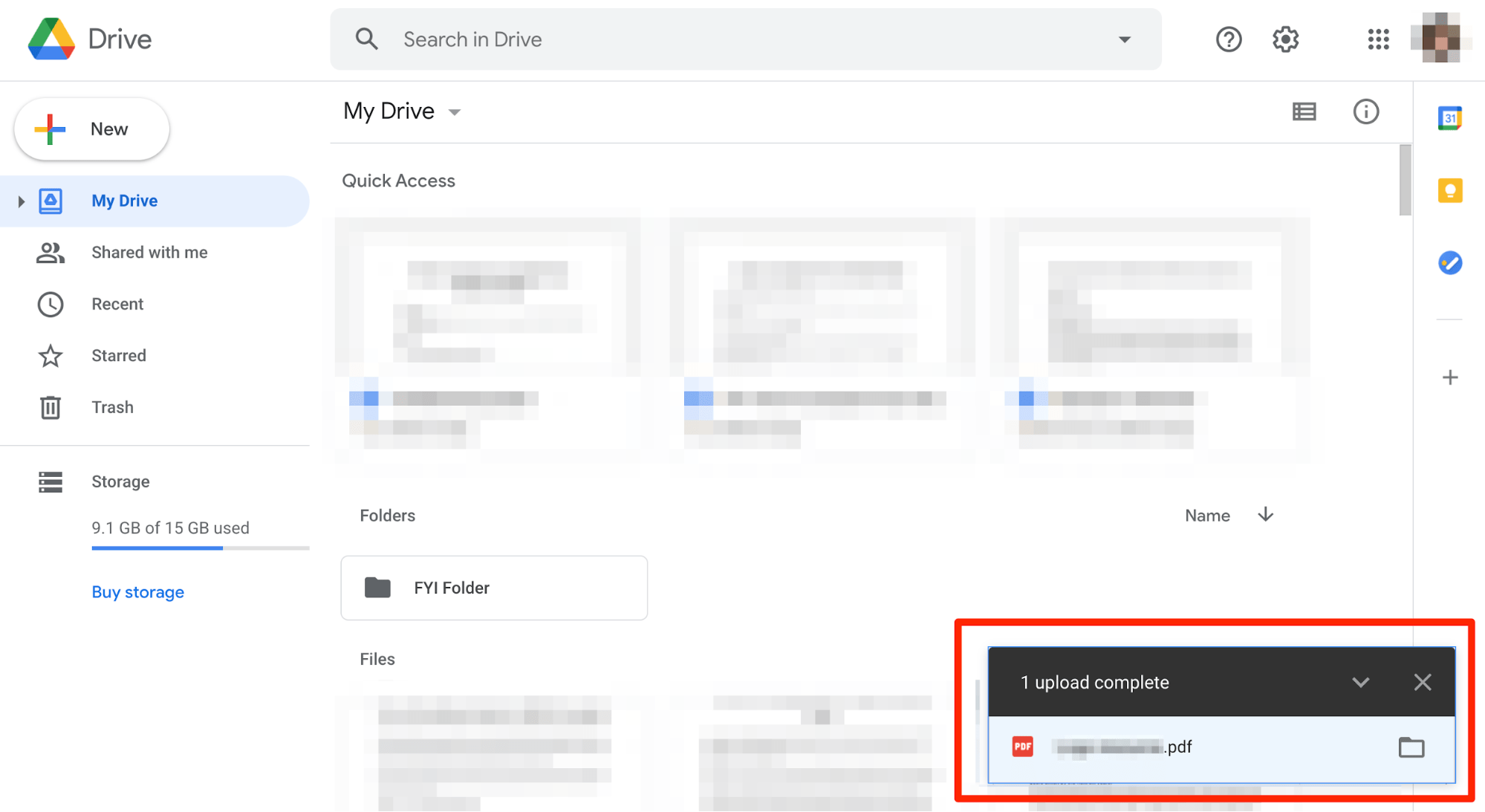Click Buy storage link

[138, 592]
